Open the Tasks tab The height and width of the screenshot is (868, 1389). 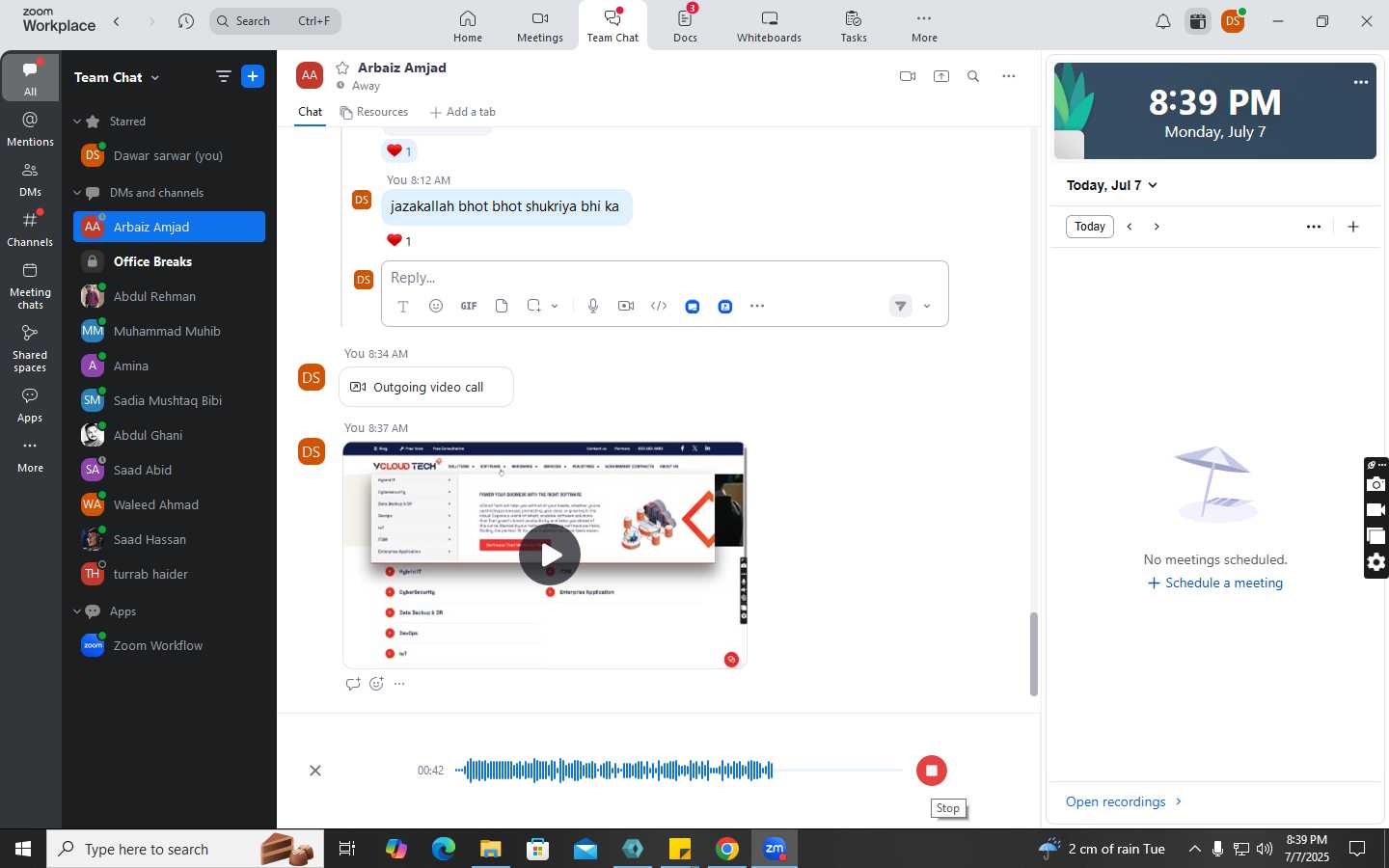[x=854, y=26]
